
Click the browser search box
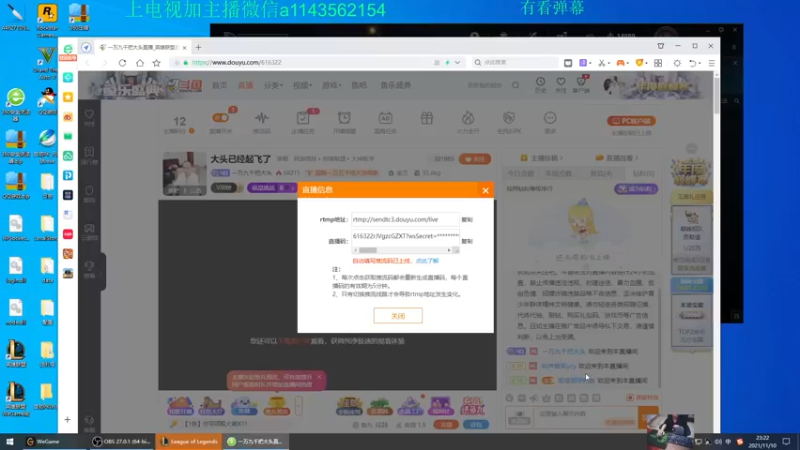click(515, 63)
